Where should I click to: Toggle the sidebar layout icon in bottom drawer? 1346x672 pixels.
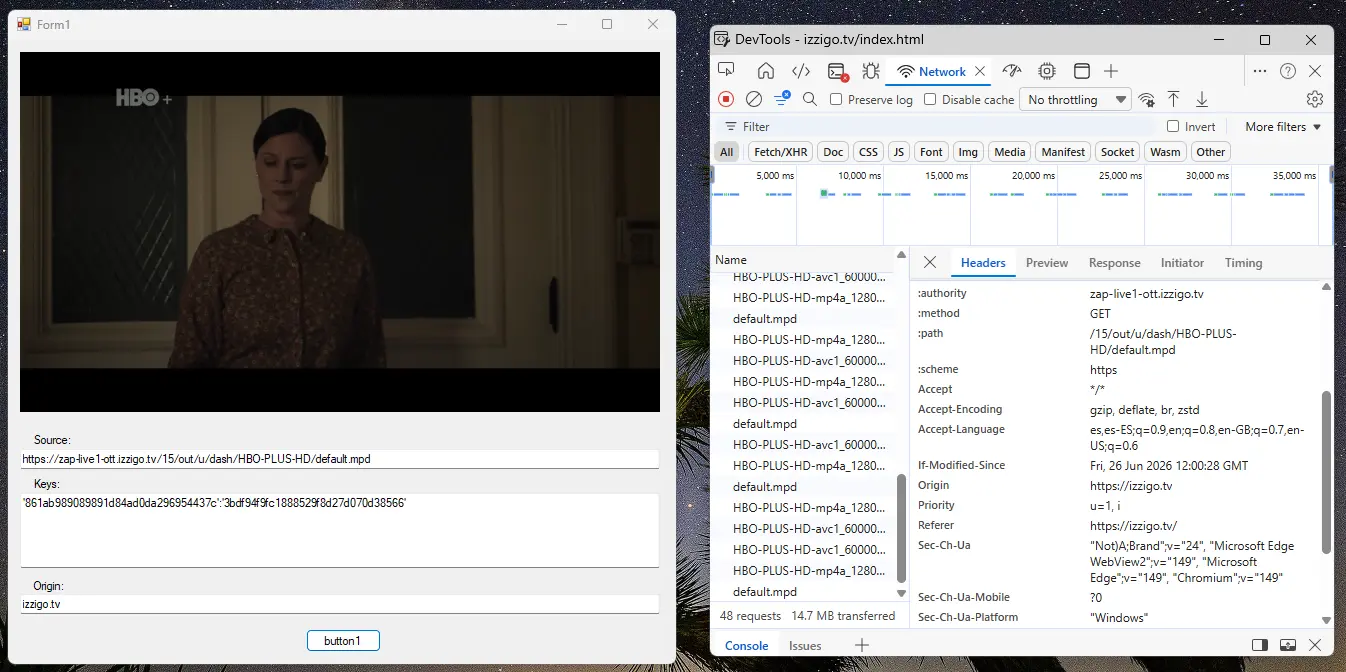click(x=1260, y=645)
